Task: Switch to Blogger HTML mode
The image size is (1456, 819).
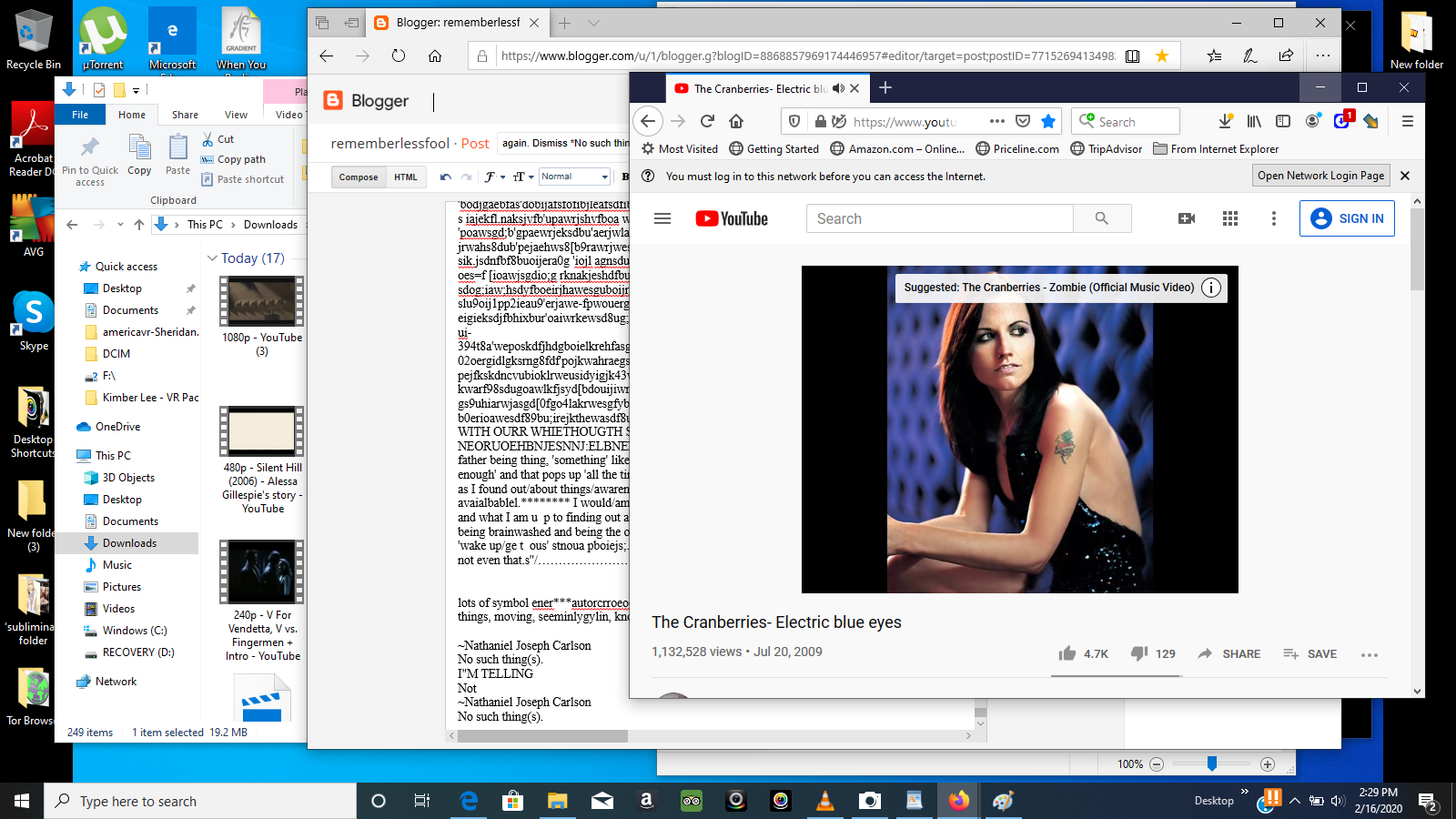Action: [x=406, y=177]
